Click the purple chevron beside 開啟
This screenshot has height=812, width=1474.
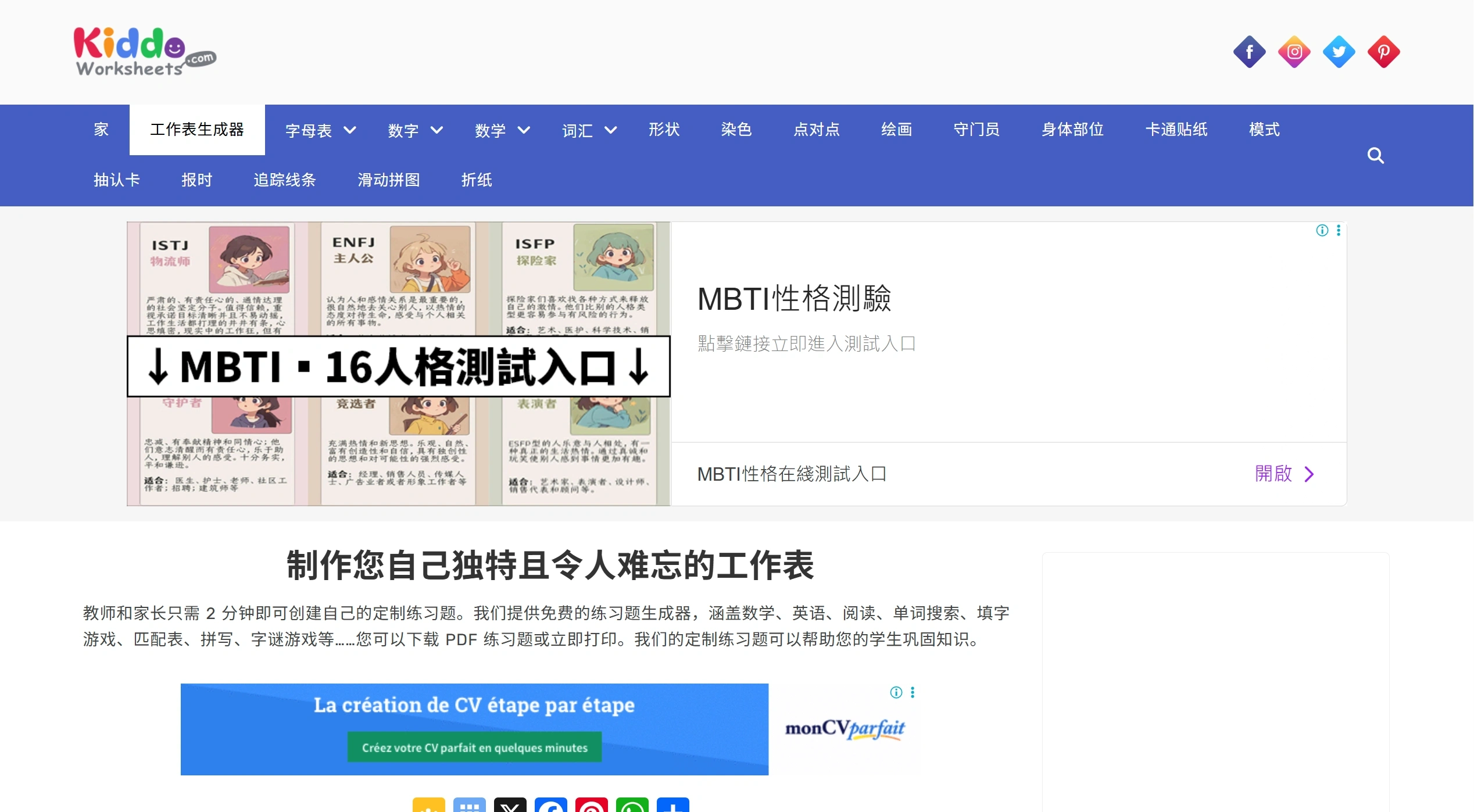[x=1310, y=474]
